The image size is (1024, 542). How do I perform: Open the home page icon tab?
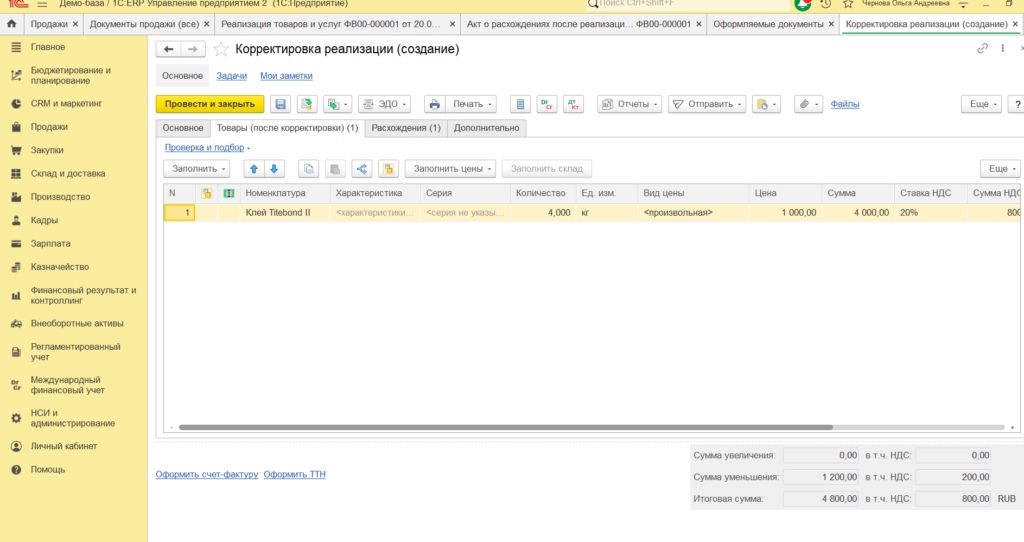(x=11, y=24)
